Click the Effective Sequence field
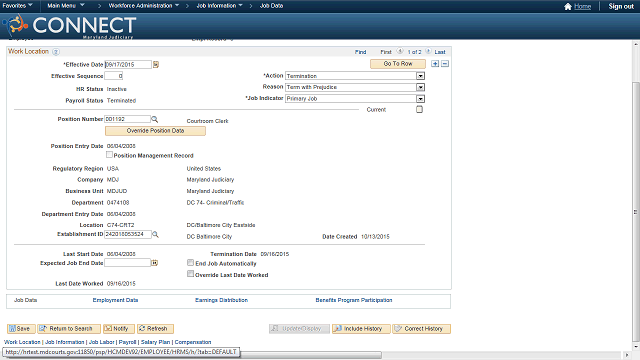This screenshot has width=640, height=360. 113,76
